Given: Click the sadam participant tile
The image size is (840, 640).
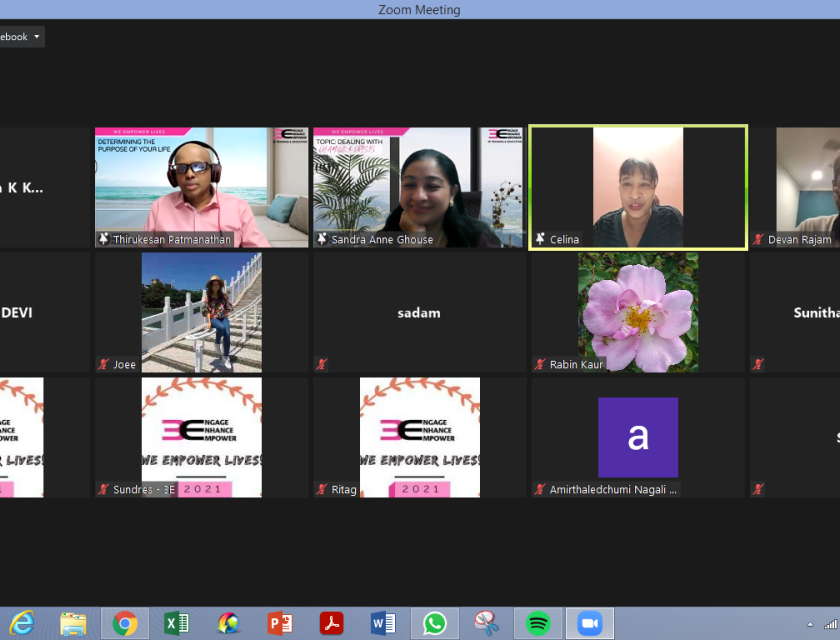Looking at the screenshot, I should tap(418, 312).
